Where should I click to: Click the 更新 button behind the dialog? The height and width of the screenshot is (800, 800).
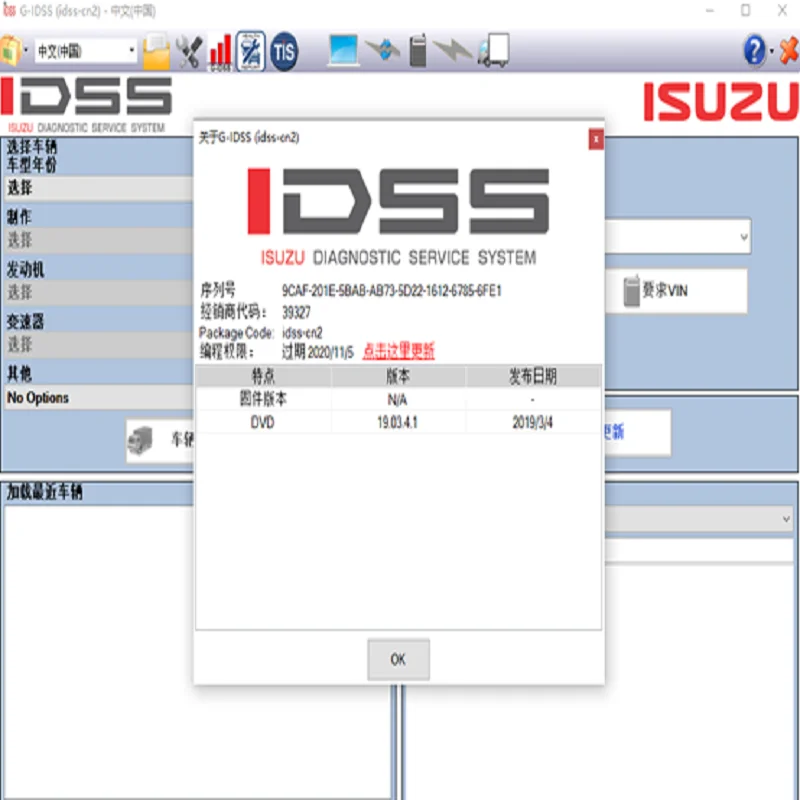(x=638, y=433)
